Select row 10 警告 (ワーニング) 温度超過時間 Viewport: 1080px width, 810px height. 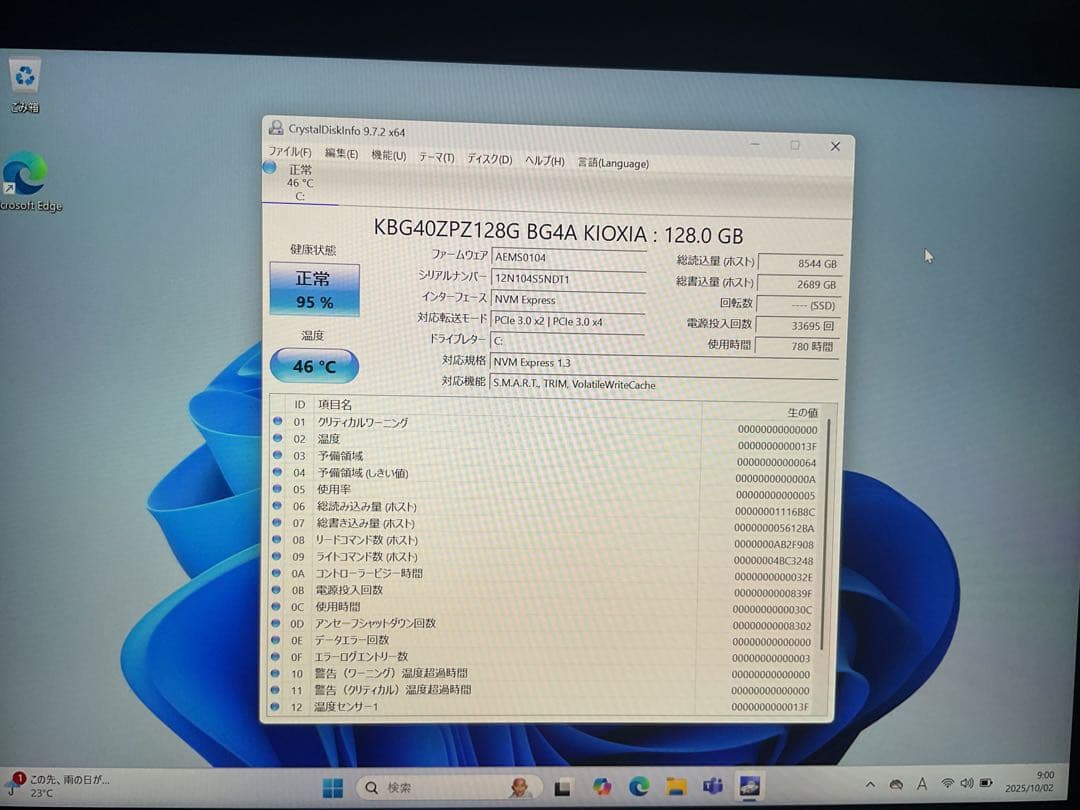coord(542,674)
